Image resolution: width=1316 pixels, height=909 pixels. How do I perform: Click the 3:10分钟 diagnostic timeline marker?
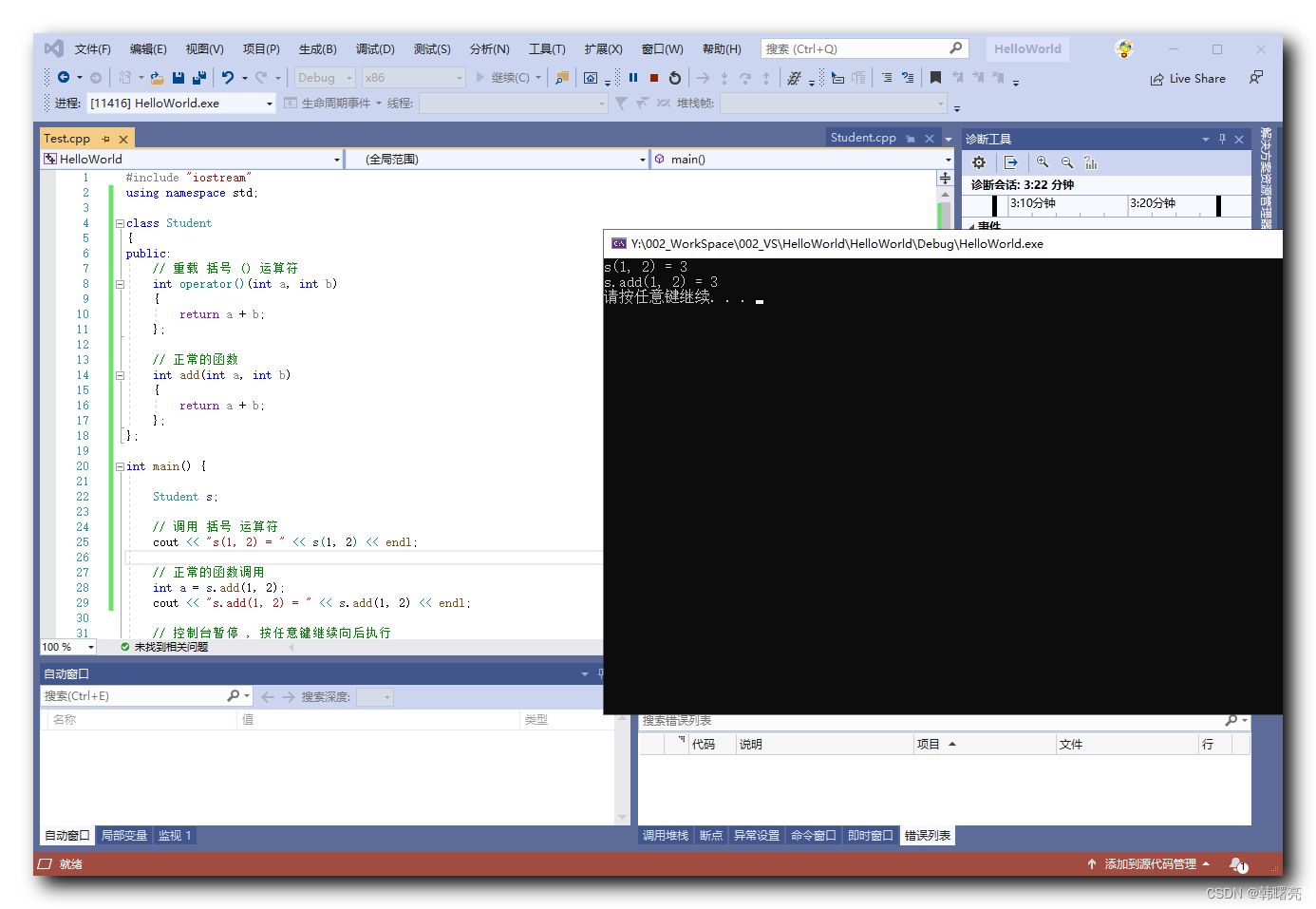pyautogui.click(x=1032, y=203)
